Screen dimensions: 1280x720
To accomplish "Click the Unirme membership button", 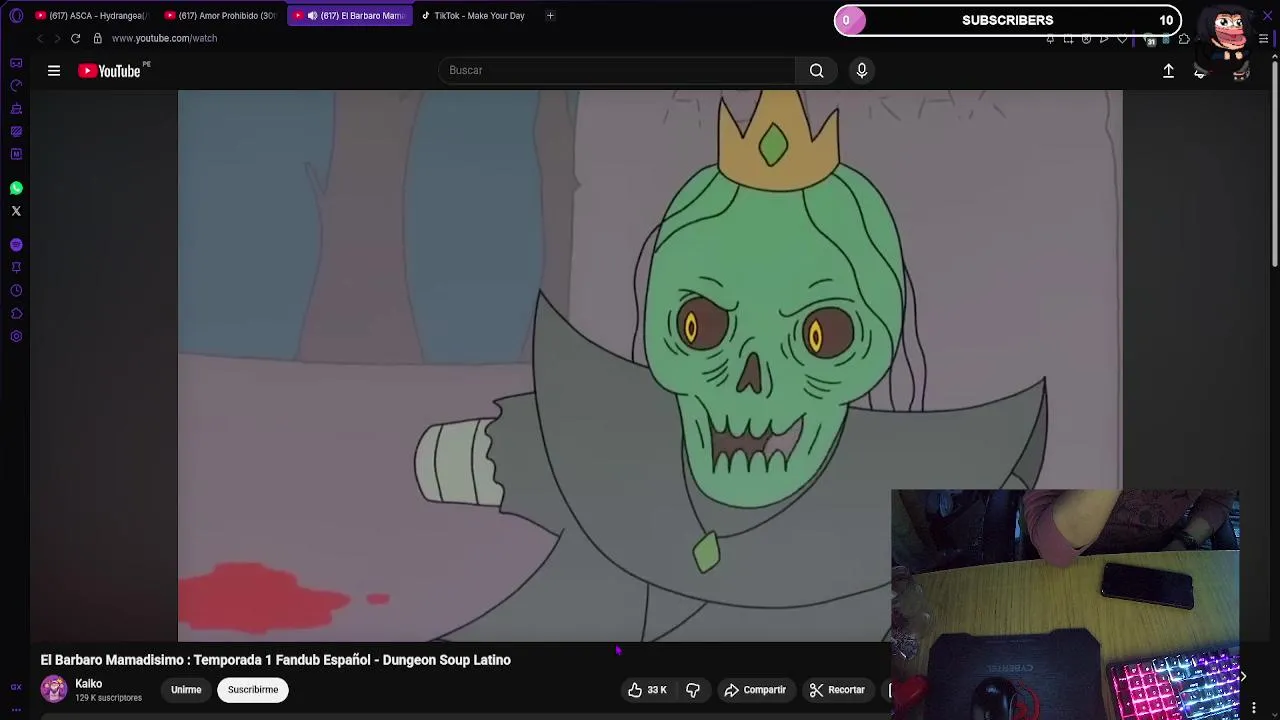I will tap(186, 690).
